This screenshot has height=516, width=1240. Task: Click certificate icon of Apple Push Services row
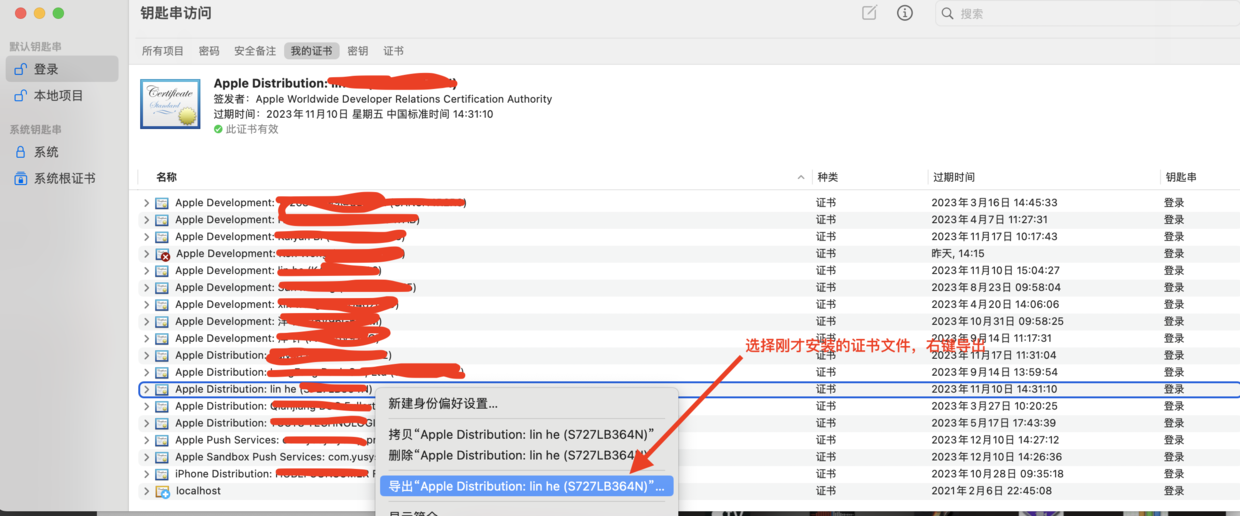coord(162,441)
